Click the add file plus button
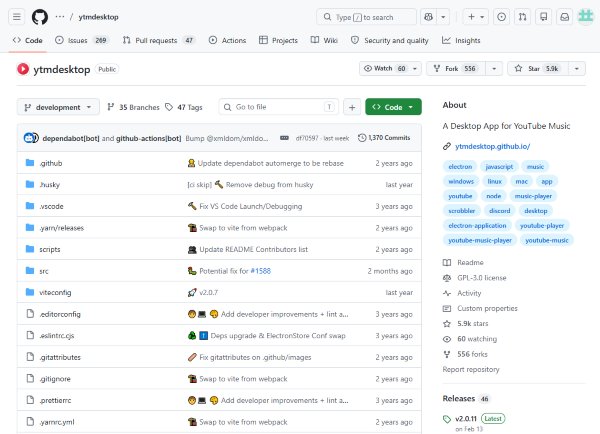 click(x=352, y=107)
